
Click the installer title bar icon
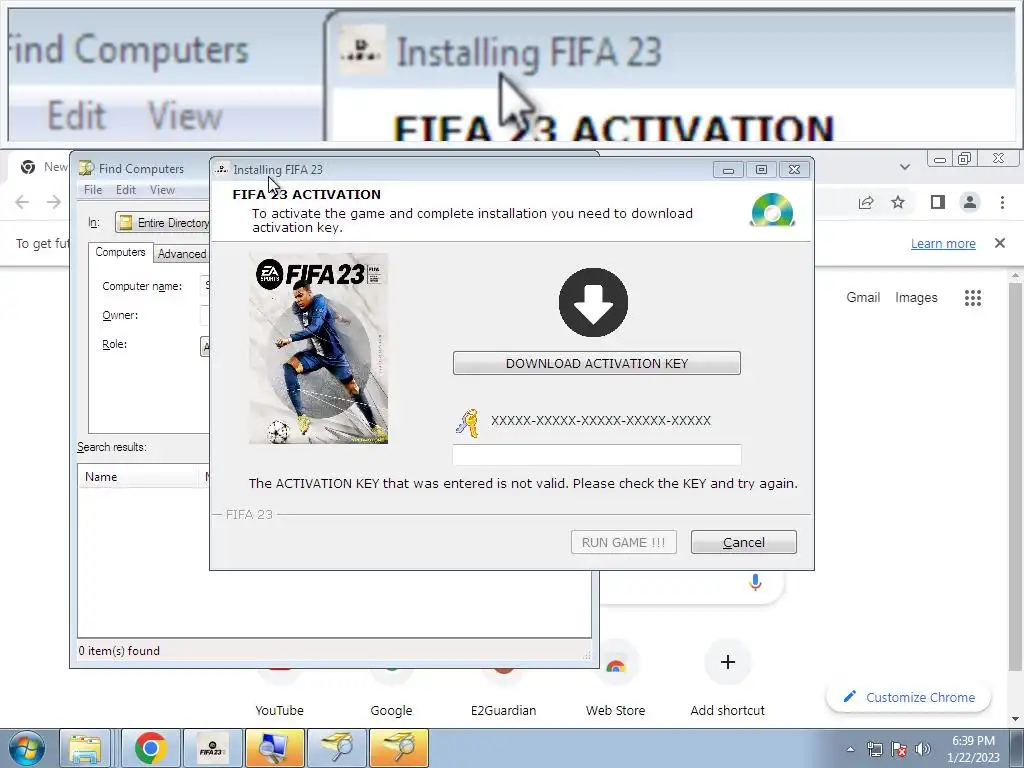[222, 169]
